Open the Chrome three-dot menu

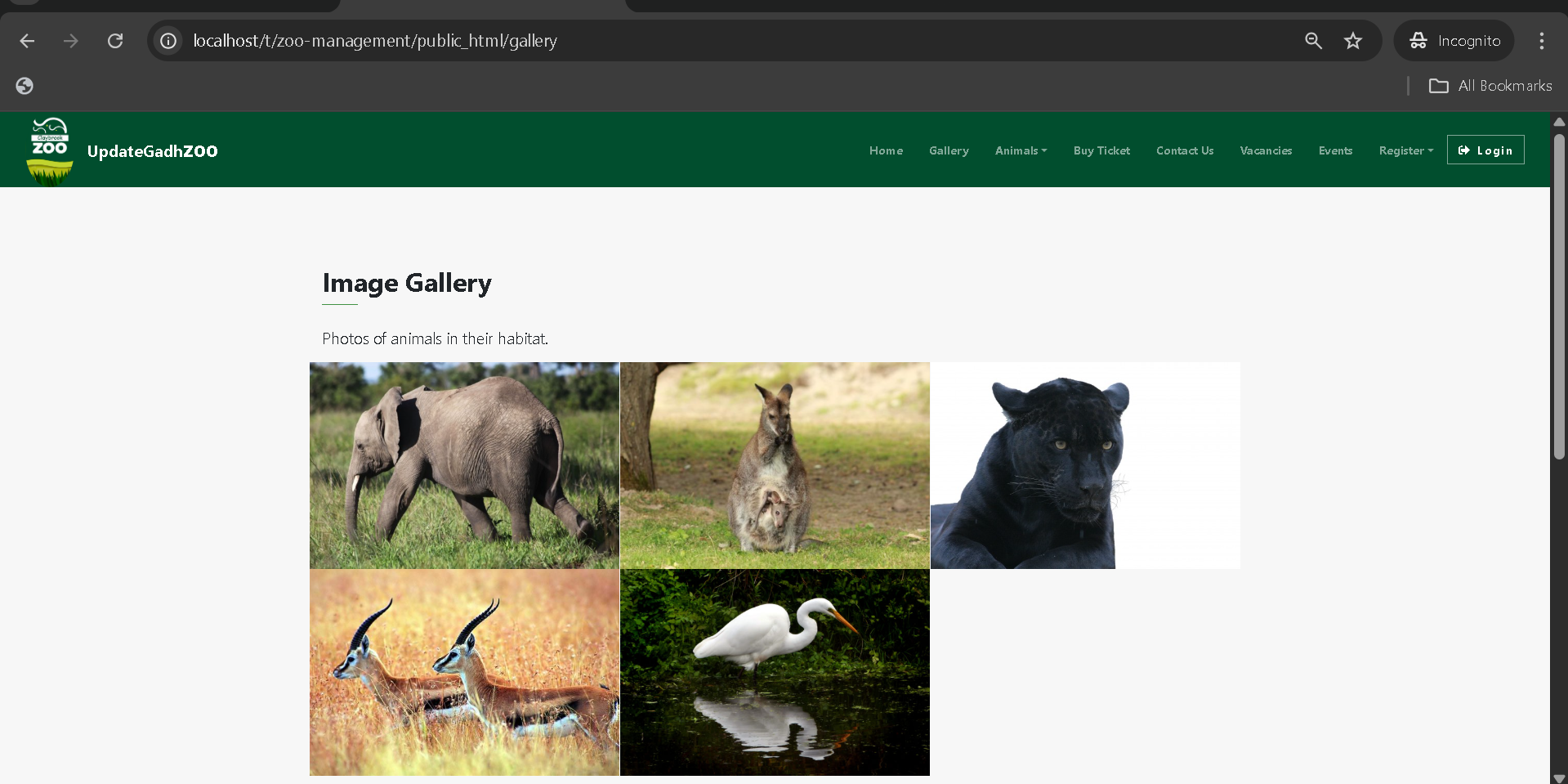(1541, 41)
